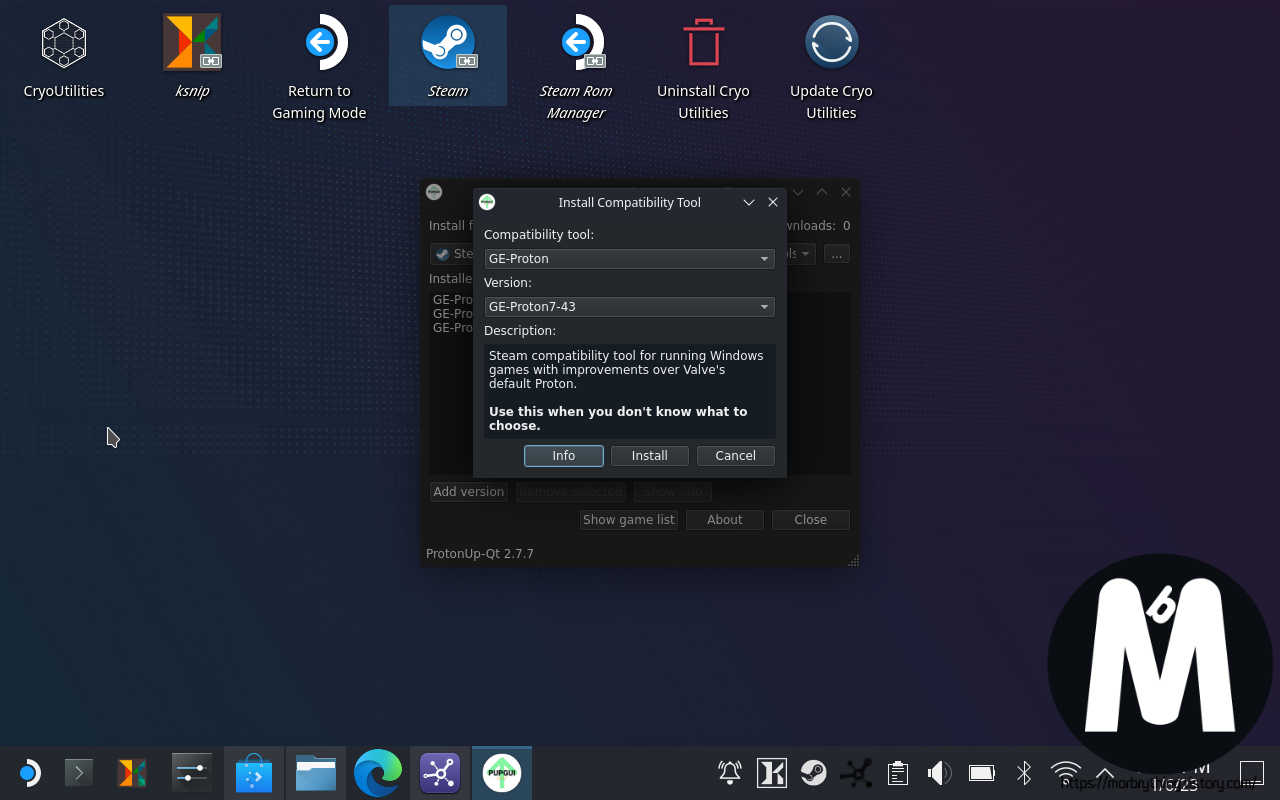Open the application launcher in the taskbar
This screenshot has width=1280, height=800.
coord(28,773)
